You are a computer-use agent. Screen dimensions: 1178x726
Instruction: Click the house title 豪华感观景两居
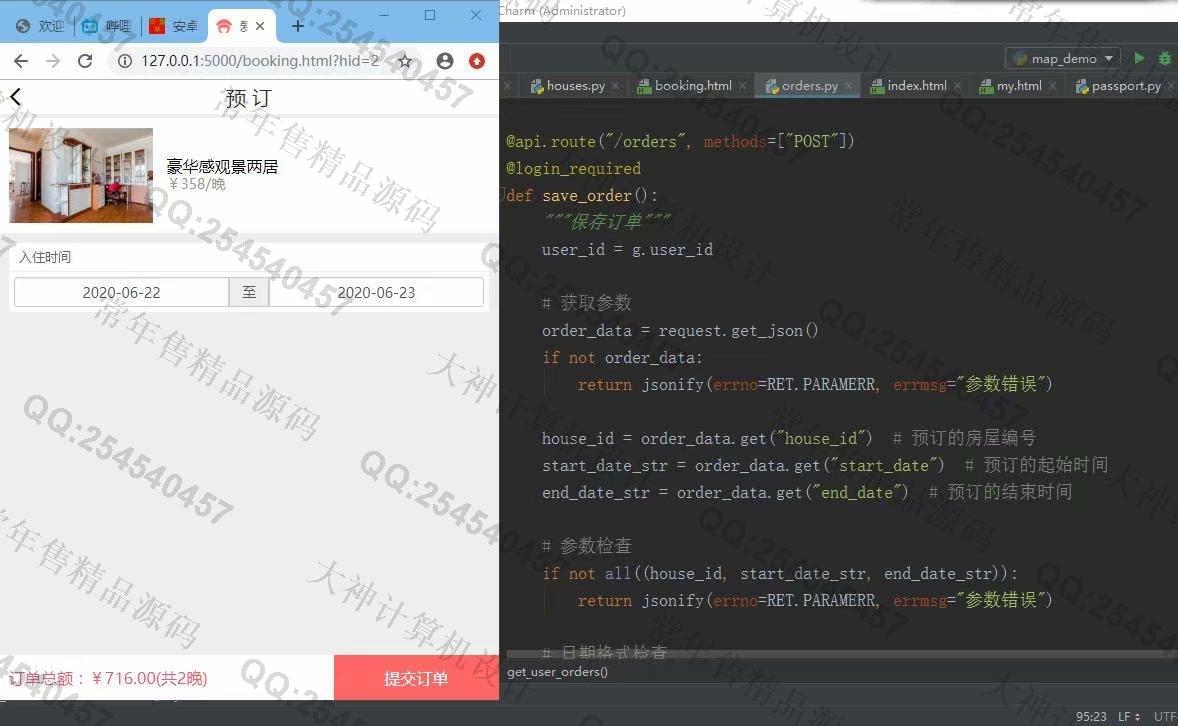pyautogui.click(x=222, y=167)
